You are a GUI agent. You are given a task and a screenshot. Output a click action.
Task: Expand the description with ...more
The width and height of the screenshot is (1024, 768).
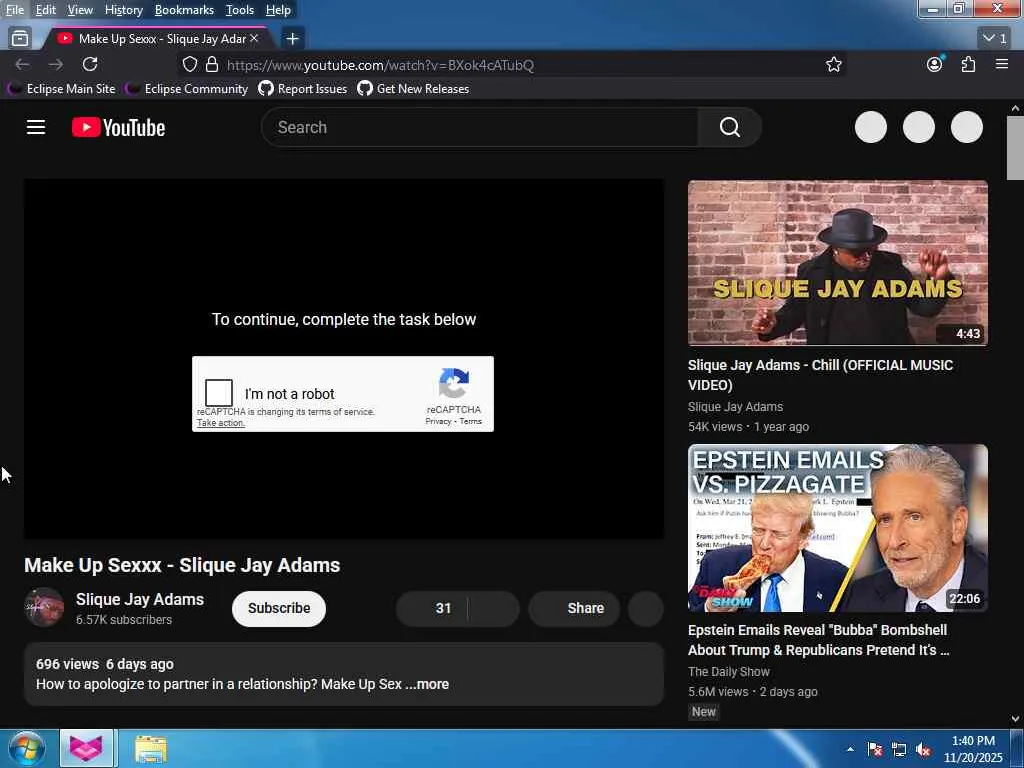click(x=427, y=684)
